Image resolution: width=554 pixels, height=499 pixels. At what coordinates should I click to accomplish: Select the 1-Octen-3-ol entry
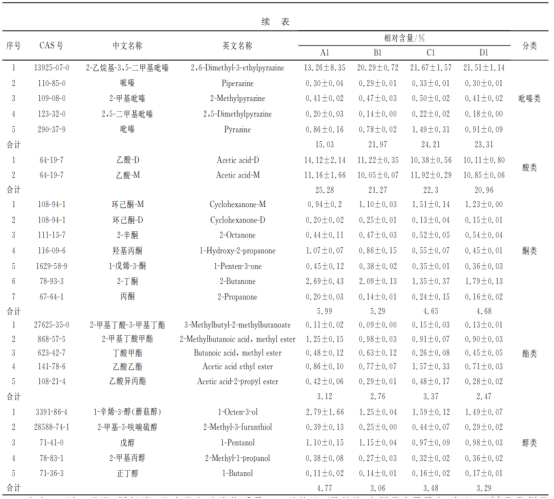(x=237, y=412)
